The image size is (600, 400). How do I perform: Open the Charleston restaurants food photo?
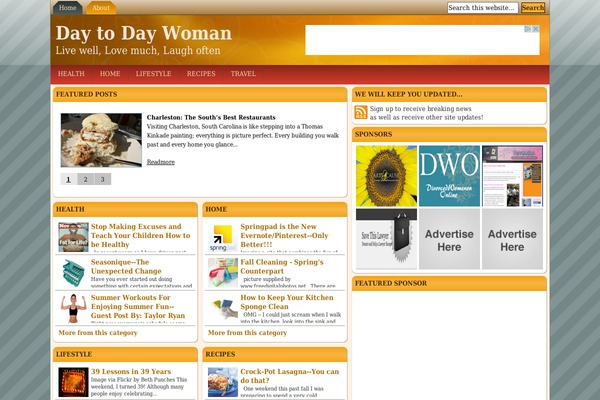pyautogui.click(x=101, y=140)
